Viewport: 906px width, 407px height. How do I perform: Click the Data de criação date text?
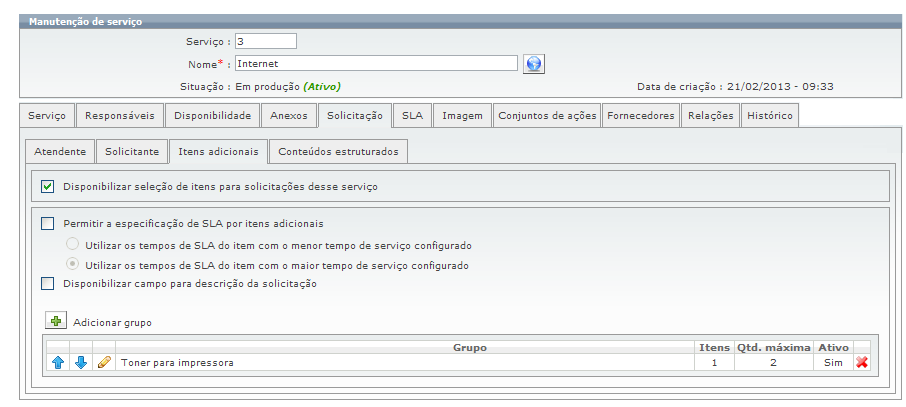[x=735, y=87]
